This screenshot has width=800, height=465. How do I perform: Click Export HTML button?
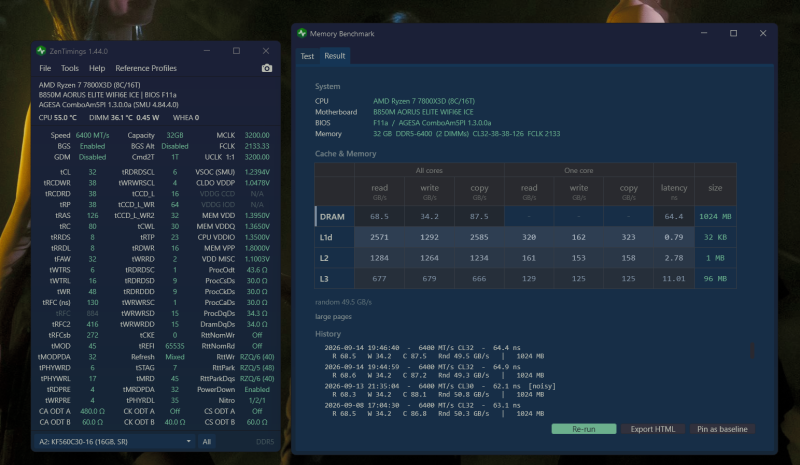(x=653, y=429)
